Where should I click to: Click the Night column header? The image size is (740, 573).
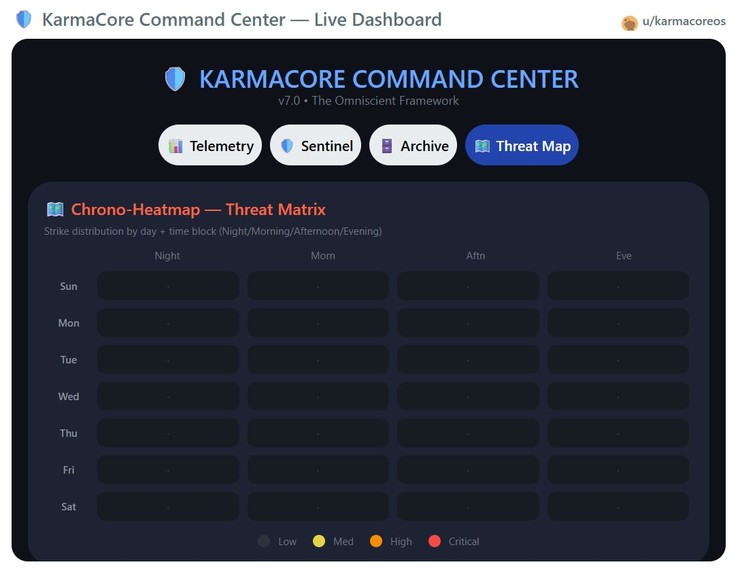coord(167,255)
